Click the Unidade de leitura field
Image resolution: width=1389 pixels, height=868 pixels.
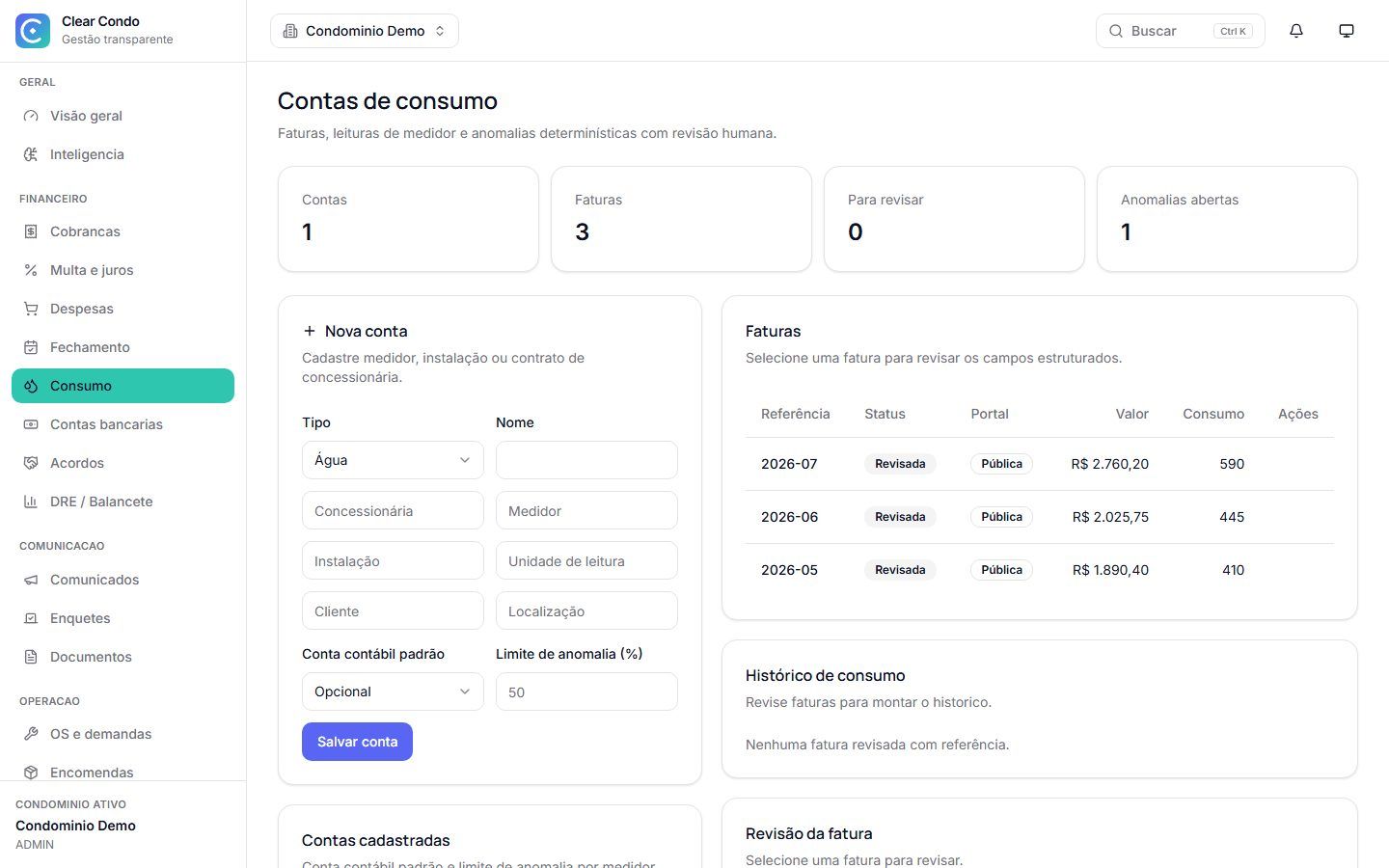586,560
